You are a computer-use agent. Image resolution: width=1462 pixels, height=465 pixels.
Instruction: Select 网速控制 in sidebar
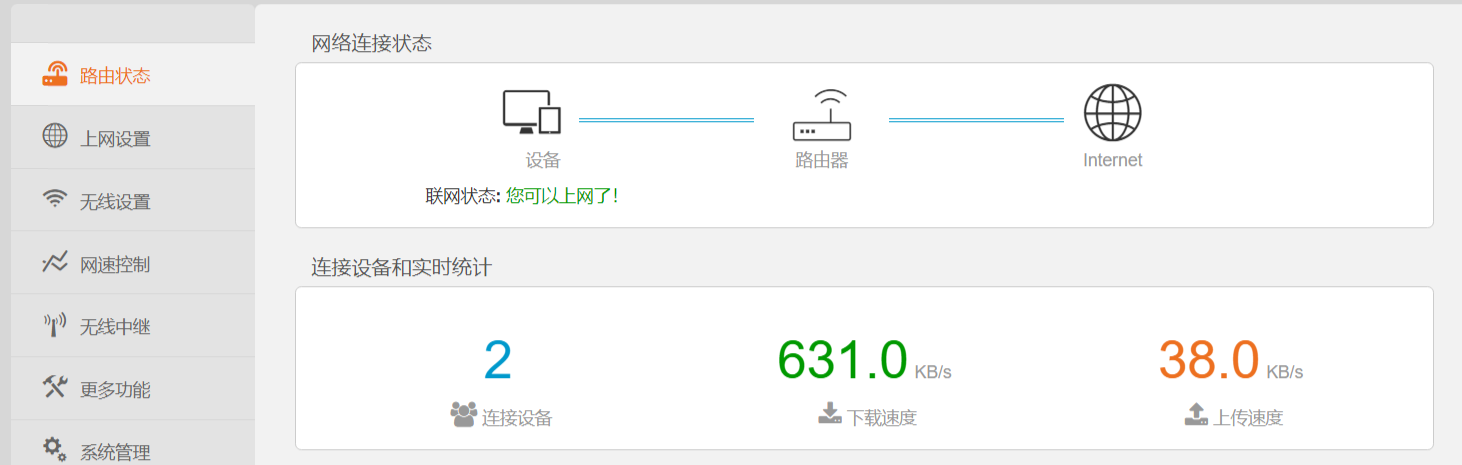133,263
